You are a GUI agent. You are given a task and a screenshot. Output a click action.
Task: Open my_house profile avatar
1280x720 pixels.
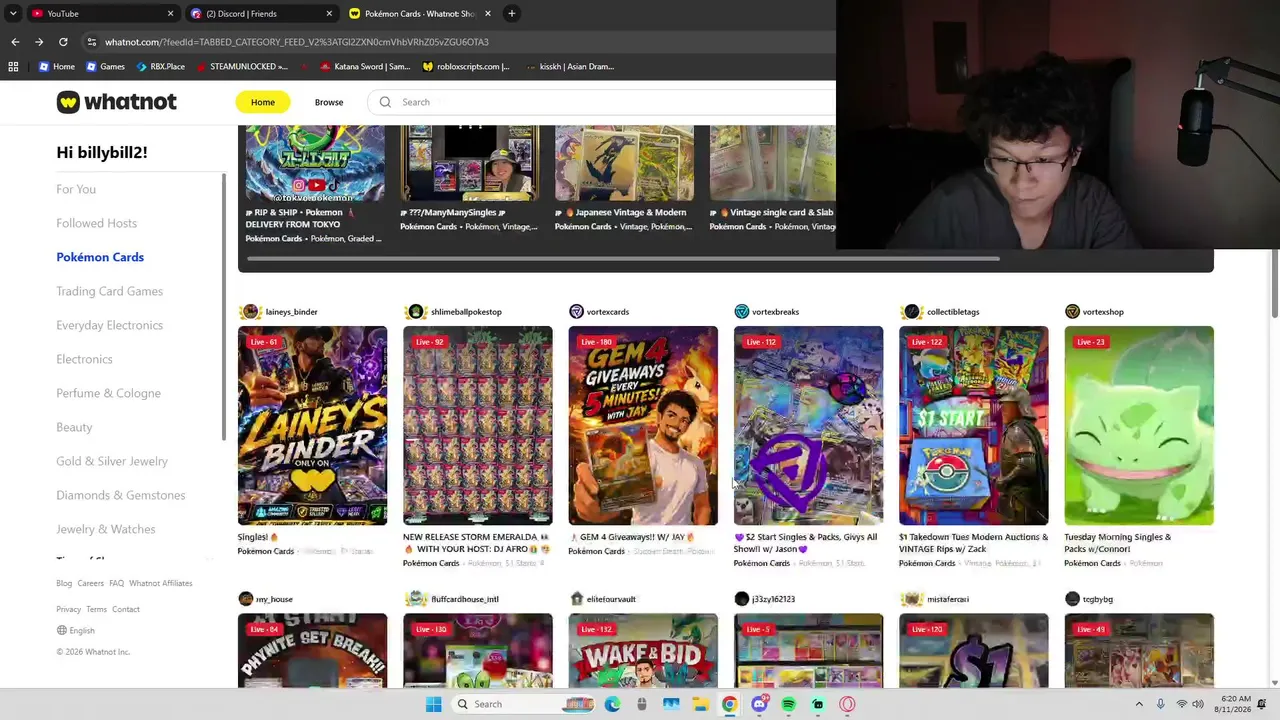coord(246,599)
